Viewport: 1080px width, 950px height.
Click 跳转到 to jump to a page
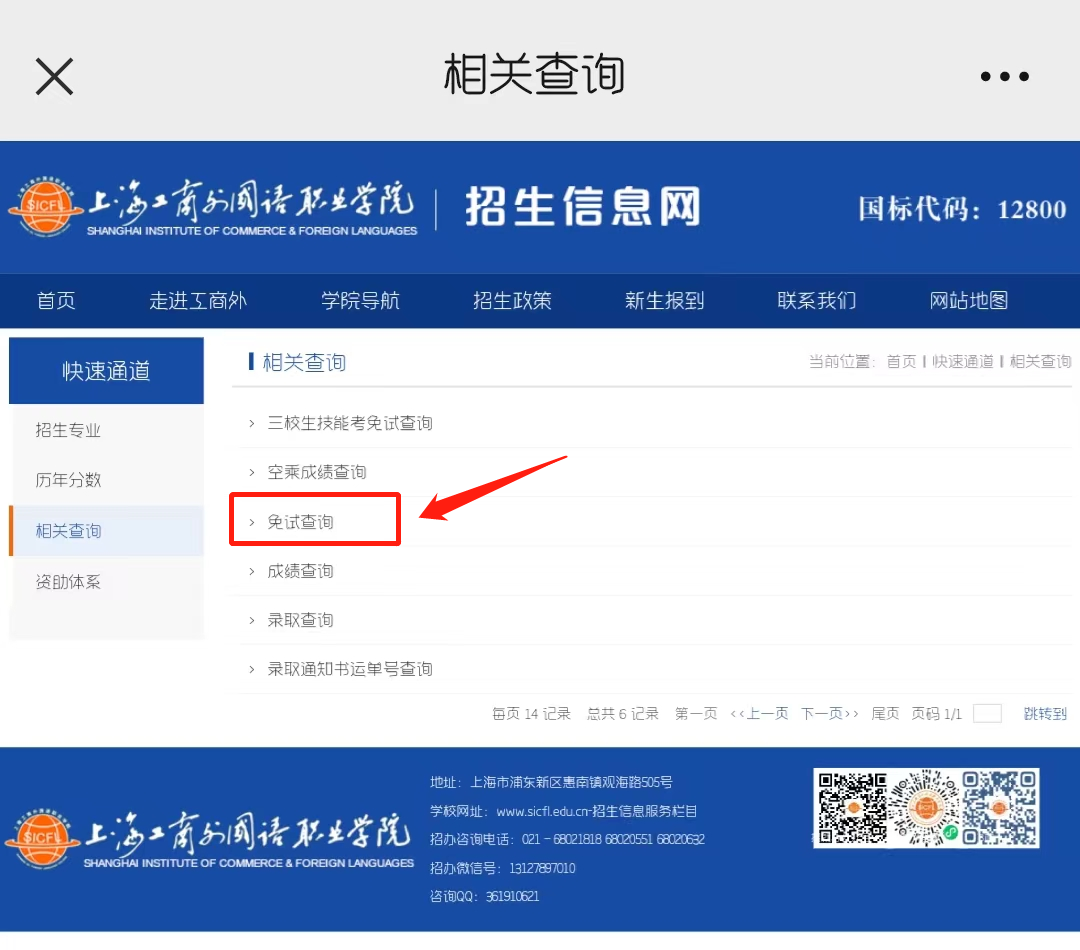1045,713
